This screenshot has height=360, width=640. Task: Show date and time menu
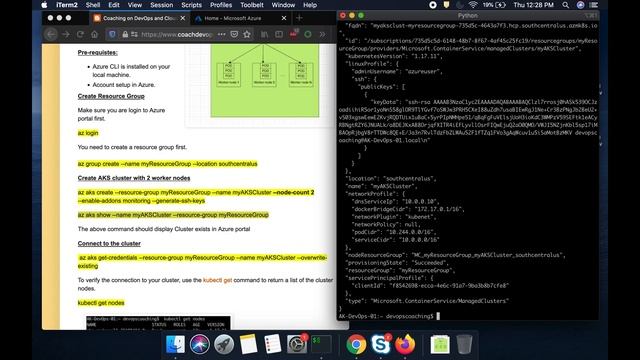533,5
